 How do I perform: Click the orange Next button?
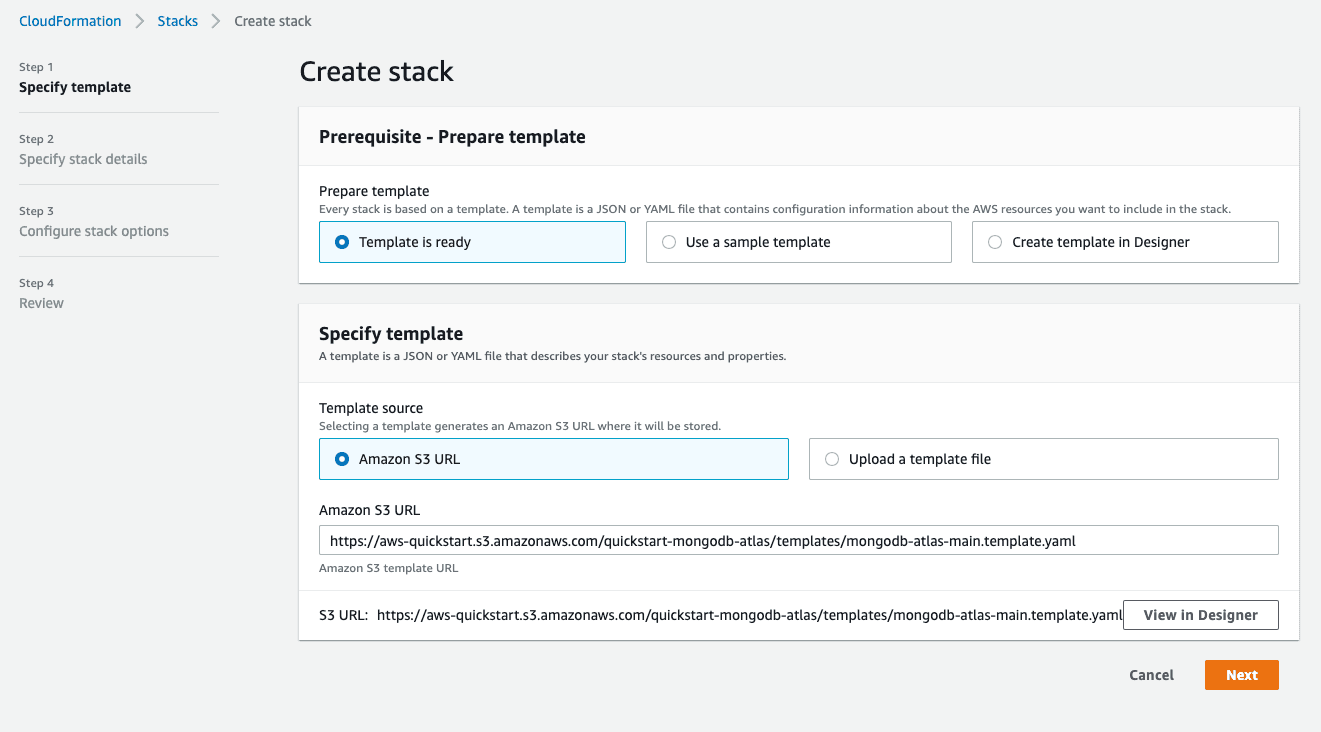1241,675
